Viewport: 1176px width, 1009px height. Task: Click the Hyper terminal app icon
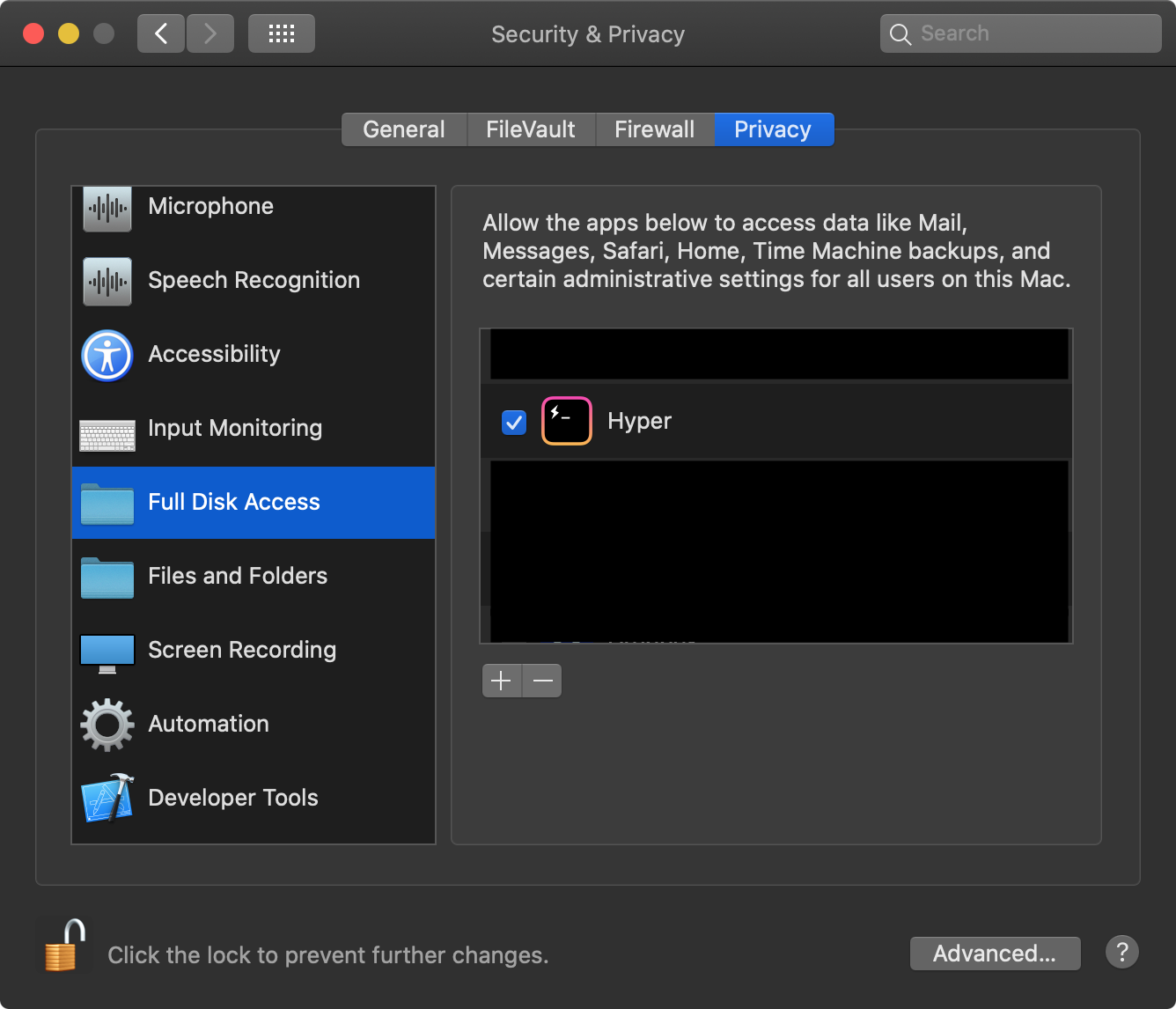coord(566,421)
